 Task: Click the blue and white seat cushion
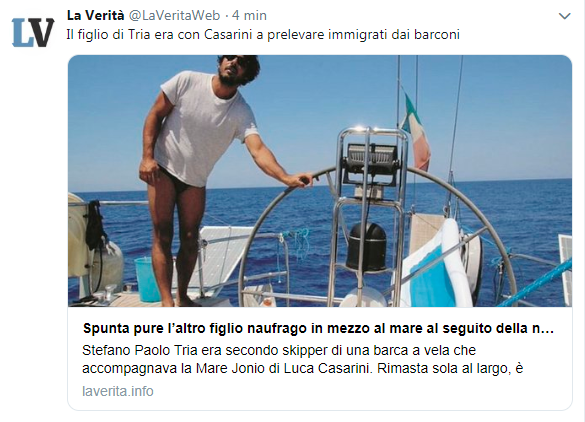tap(435, 267)
